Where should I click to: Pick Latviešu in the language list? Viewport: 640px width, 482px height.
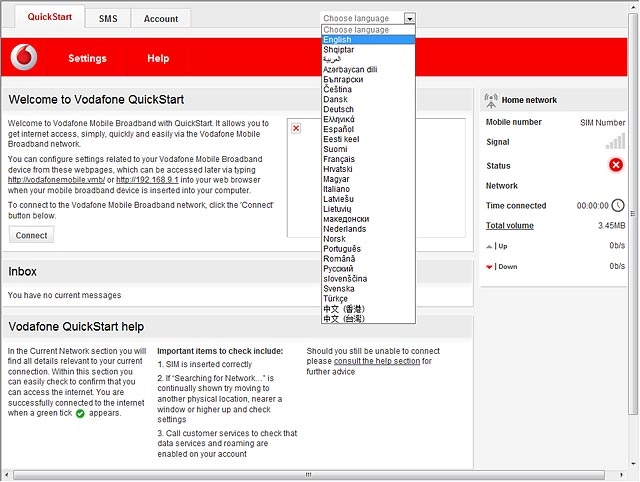tap(368, 199)
